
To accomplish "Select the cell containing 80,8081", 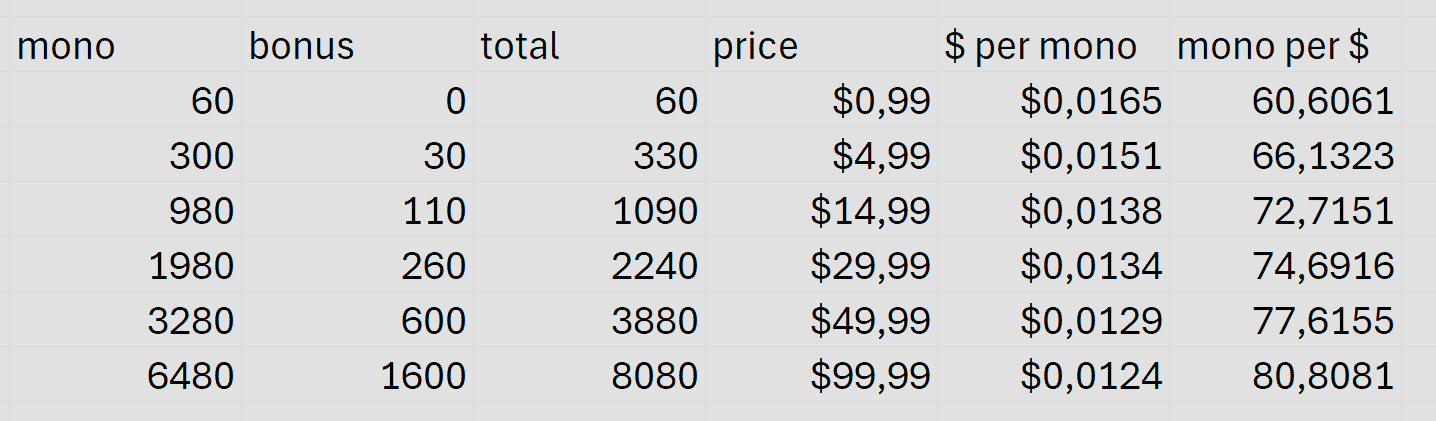I will (x=1285, y=376).
